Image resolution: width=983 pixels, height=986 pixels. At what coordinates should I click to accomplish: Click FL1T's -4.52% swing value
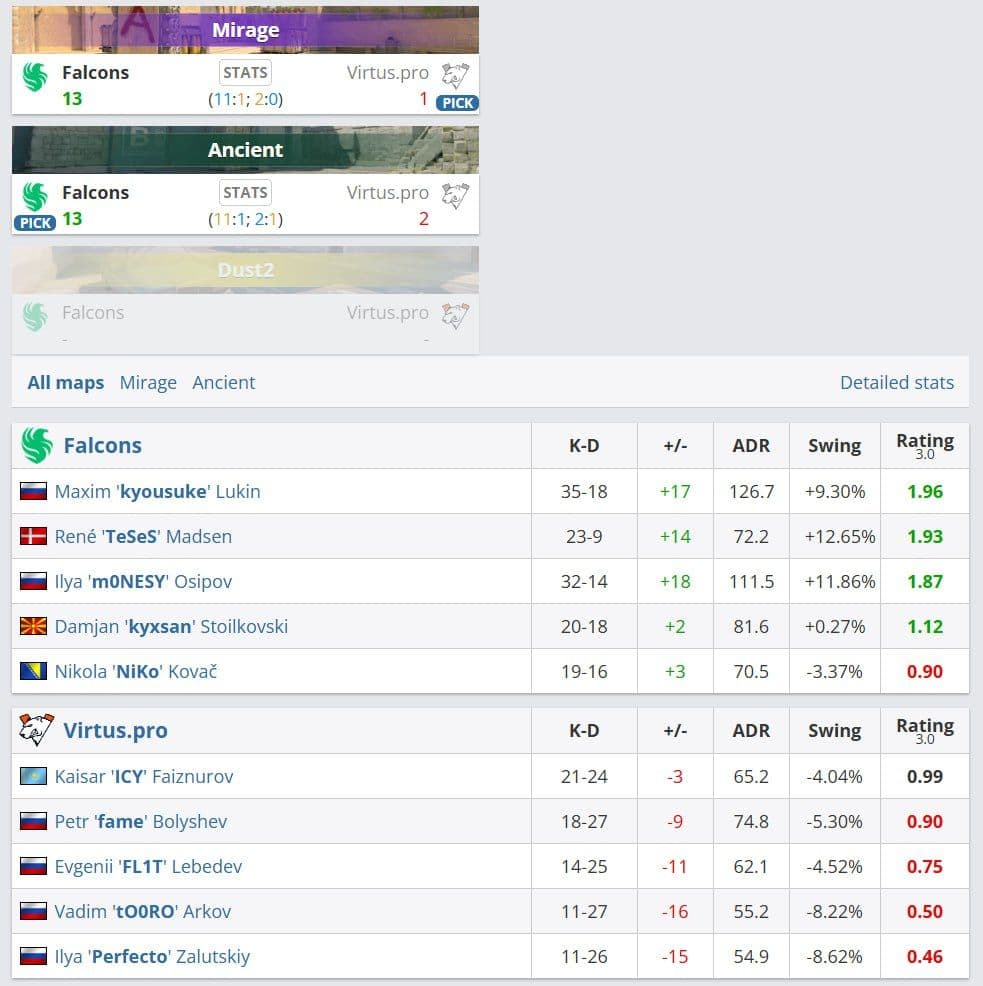(x=835, y=867)
